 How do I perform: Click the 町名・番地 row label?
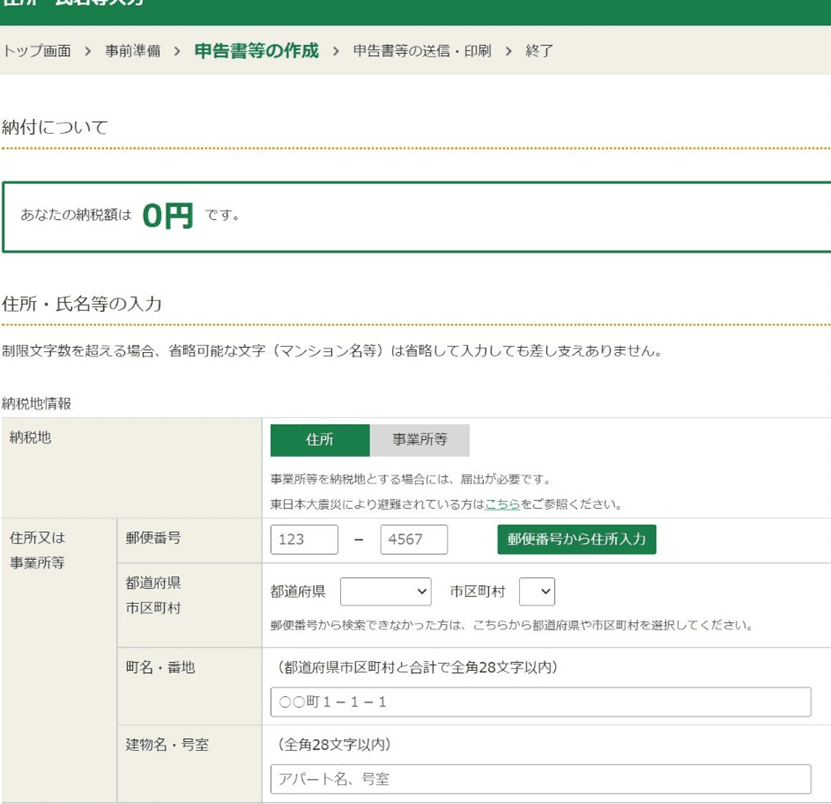tap(160, 667)
